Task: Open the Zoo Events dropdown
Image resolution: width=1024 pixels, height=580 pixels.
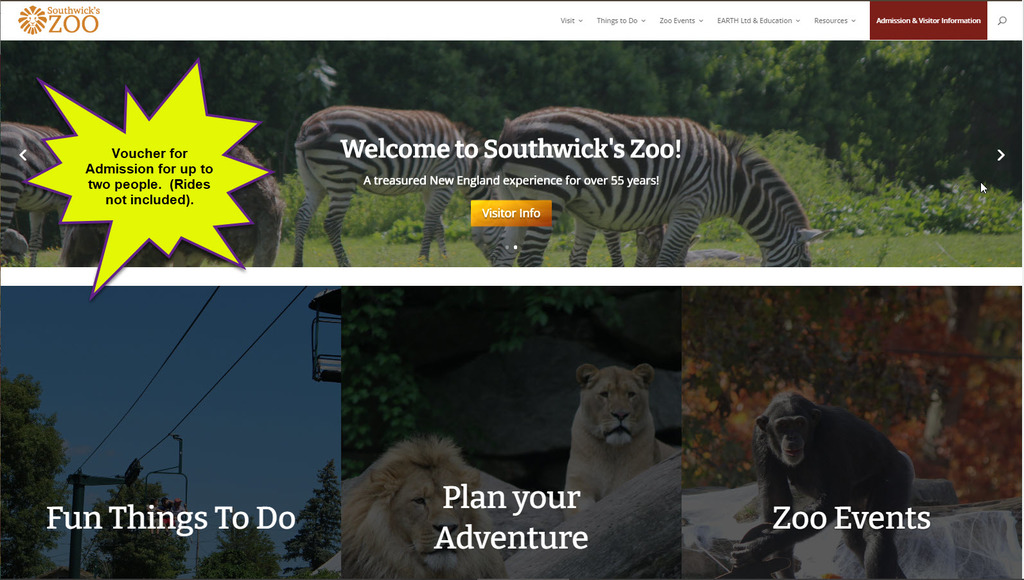Action: pyautogui.click(x=681, y=21)
